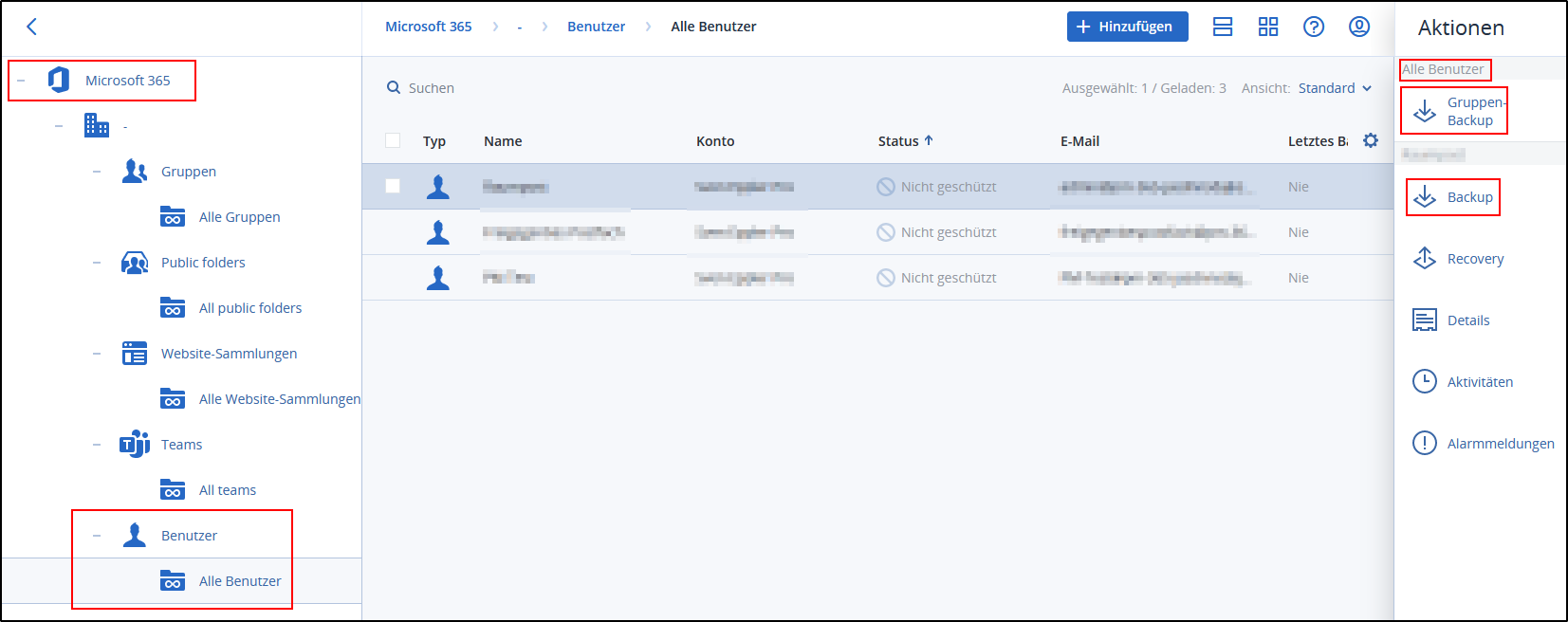Open the help question mark icon
The height and width of the screenshot is (622, 1568).
pos(1313,27)
